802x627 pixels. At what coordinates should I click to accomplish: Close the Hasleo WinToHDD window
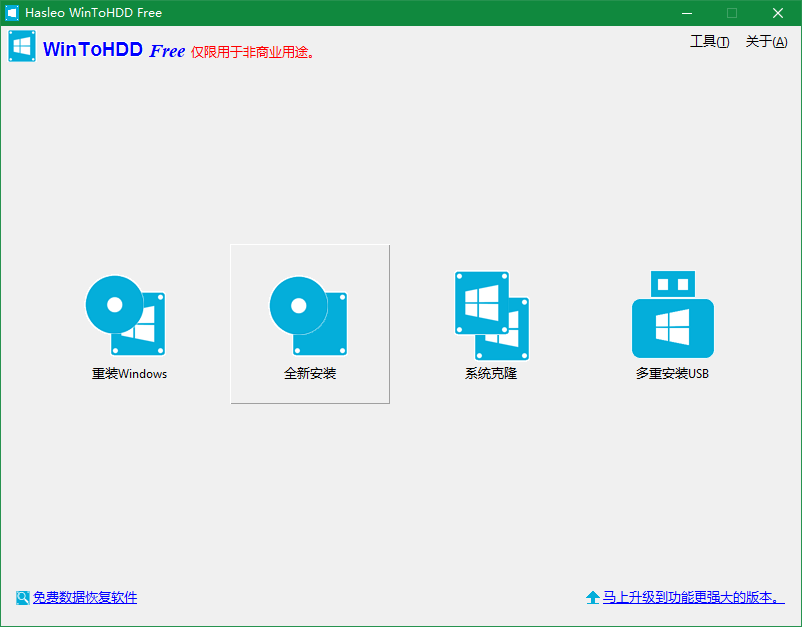(x=778, y=13)
